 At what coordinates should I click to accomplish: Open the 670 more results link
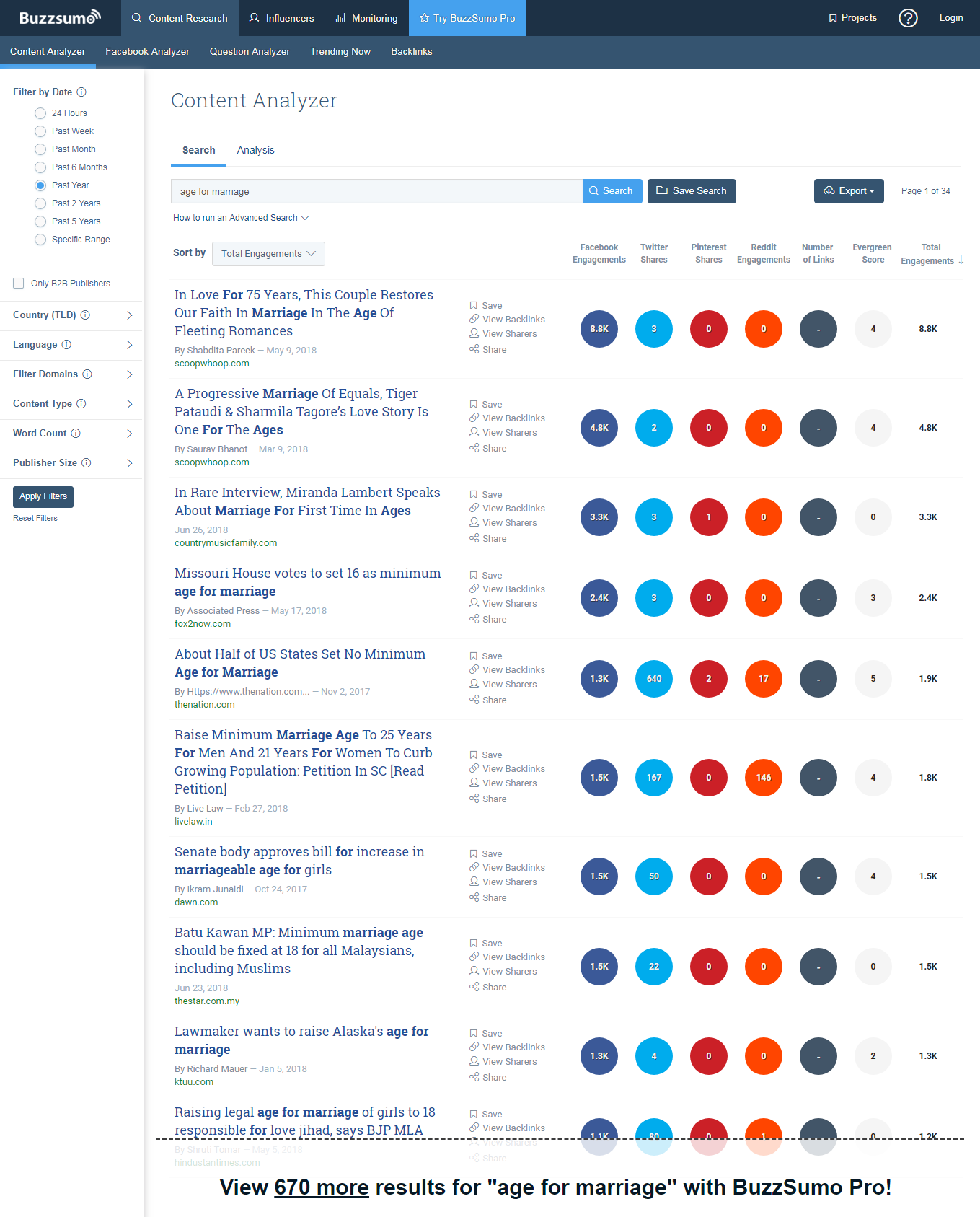click(x=322, y=1187)
